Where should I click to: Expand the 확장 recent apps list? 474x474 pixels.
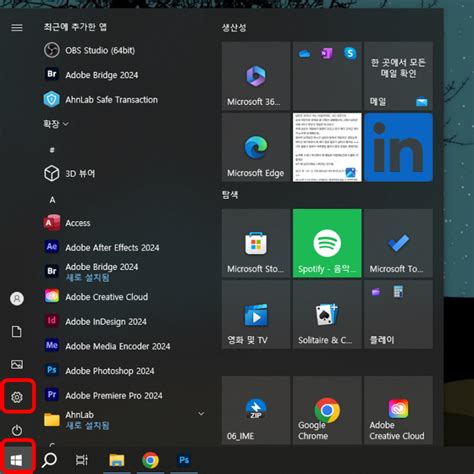[x=56, y=124]
